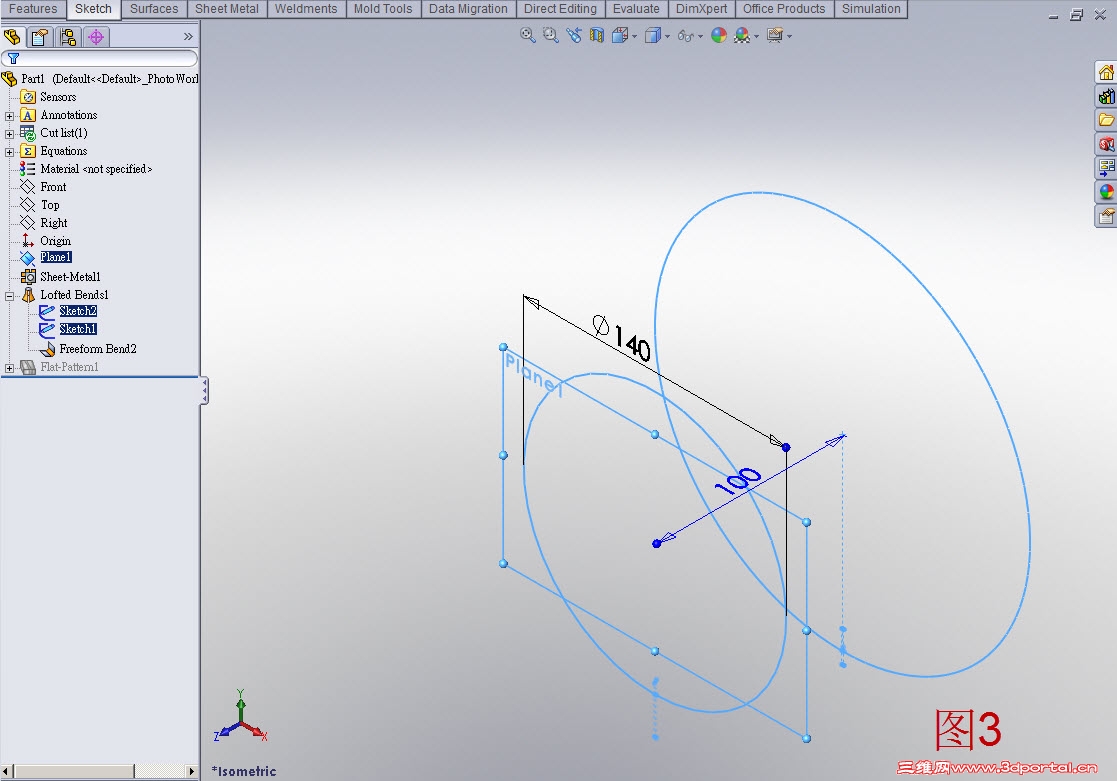Open the Sheet Metal tab
This screenshot has width=1117, height=781.
(x=227, y=9)
